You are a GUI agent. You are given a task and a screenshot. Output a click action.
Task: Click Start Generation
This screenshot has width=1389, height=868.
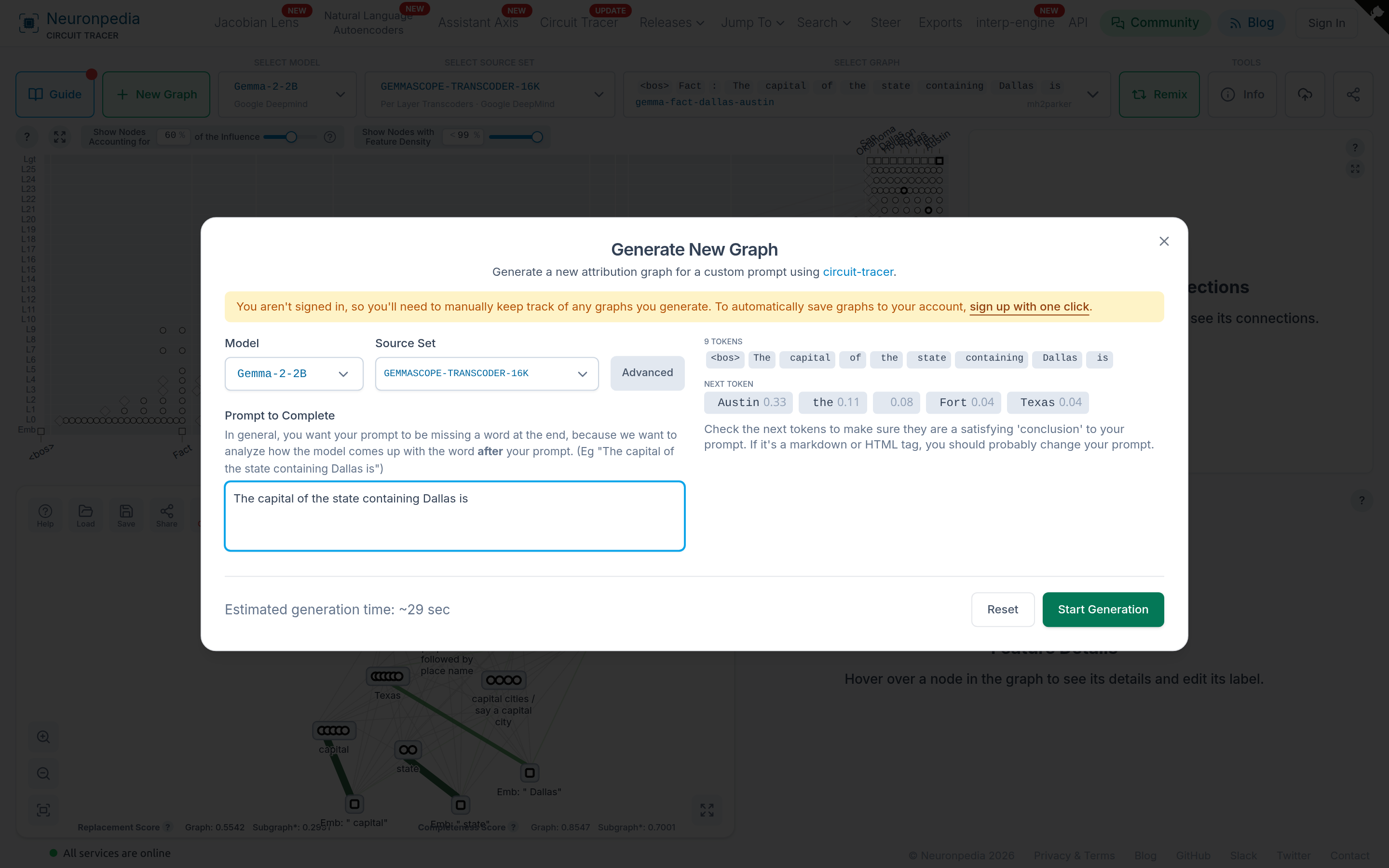point(1103,610)
